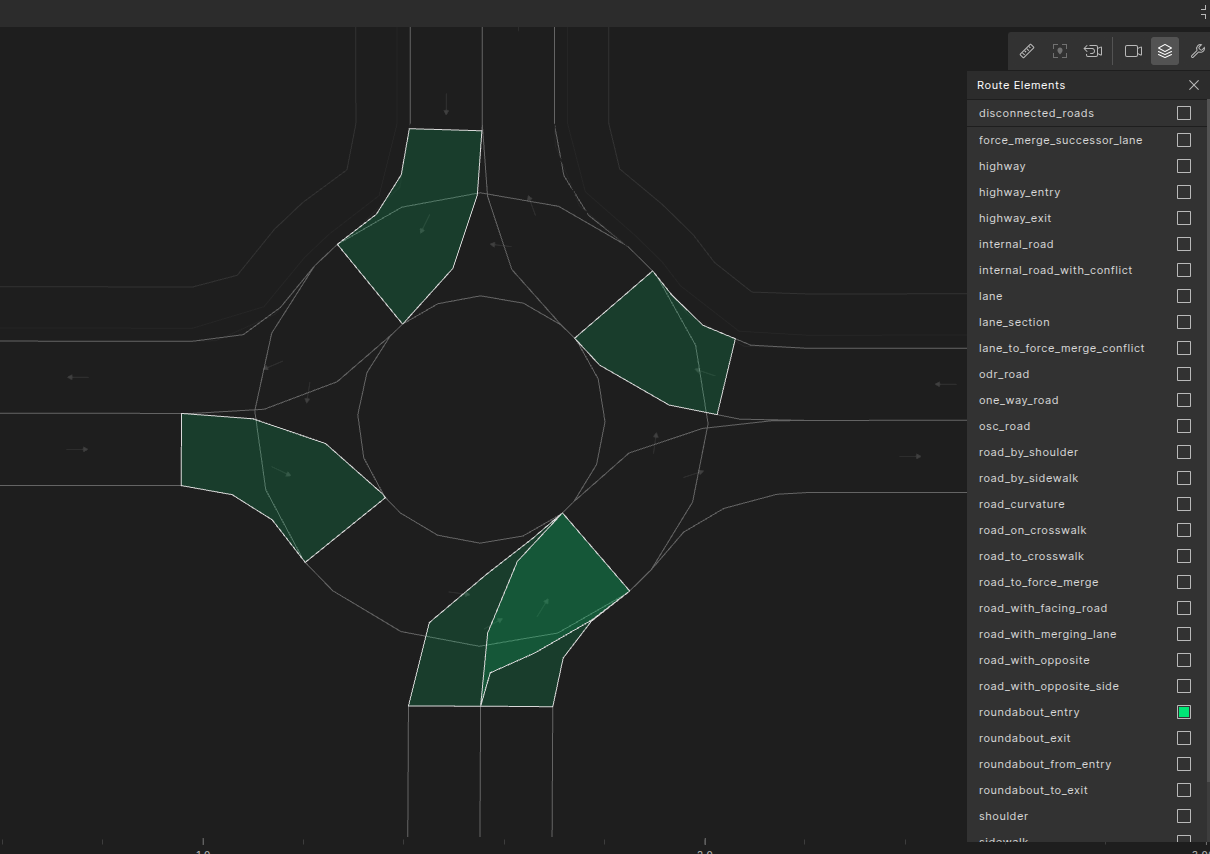Turn on the shoulder layer checkbox
The width and height of the screenshot is (1210, 854).
(x=1184, y=816)
